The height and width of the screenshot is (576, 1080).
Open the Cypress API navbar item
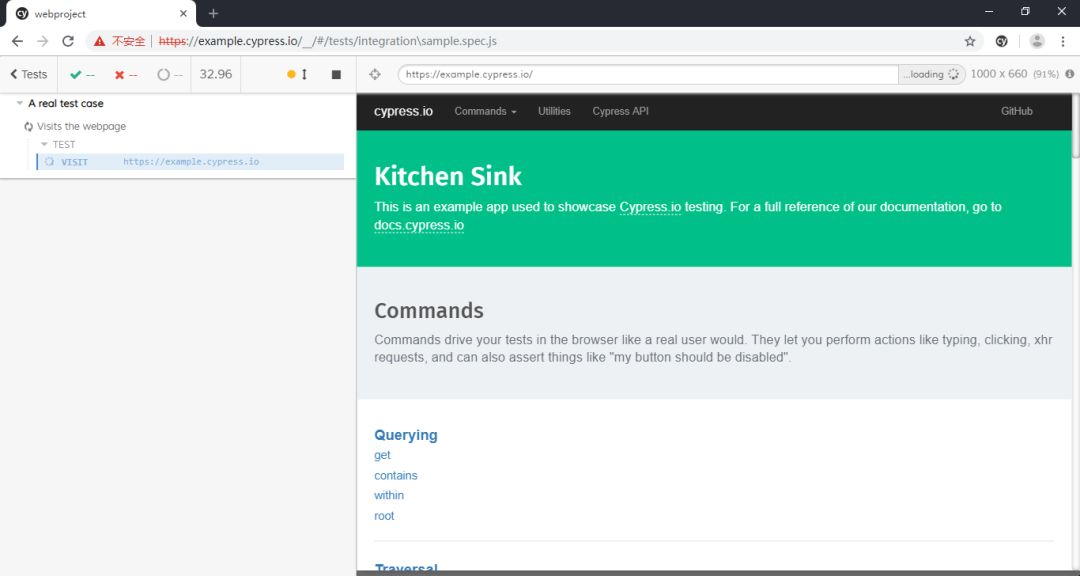tap(620, 111)
